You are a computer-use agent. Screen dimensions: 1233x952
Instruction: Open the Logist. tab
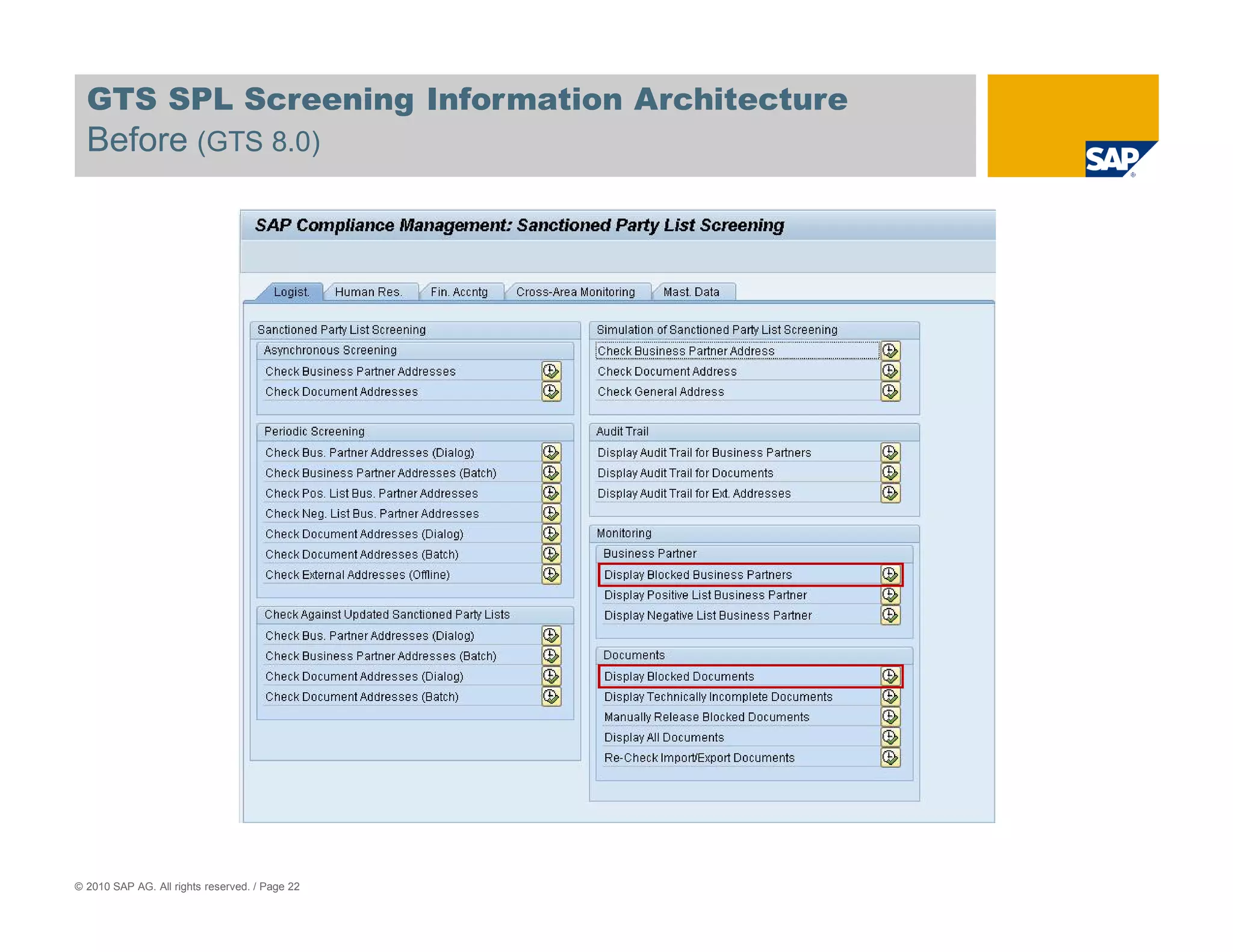click(x=291, y=292)
